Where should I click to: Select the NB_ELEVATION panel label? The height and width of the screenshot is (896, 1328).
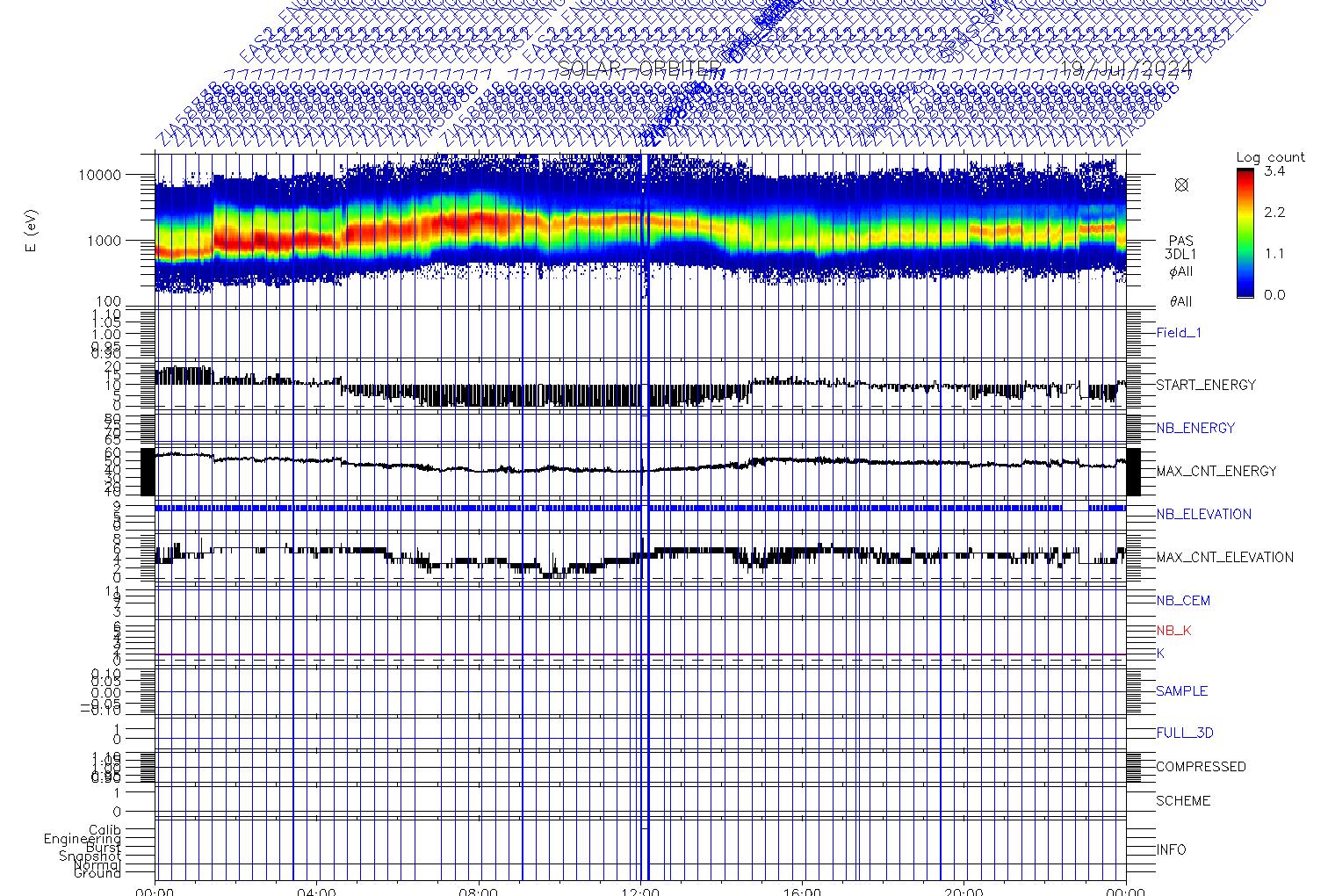click(1203, 514)
